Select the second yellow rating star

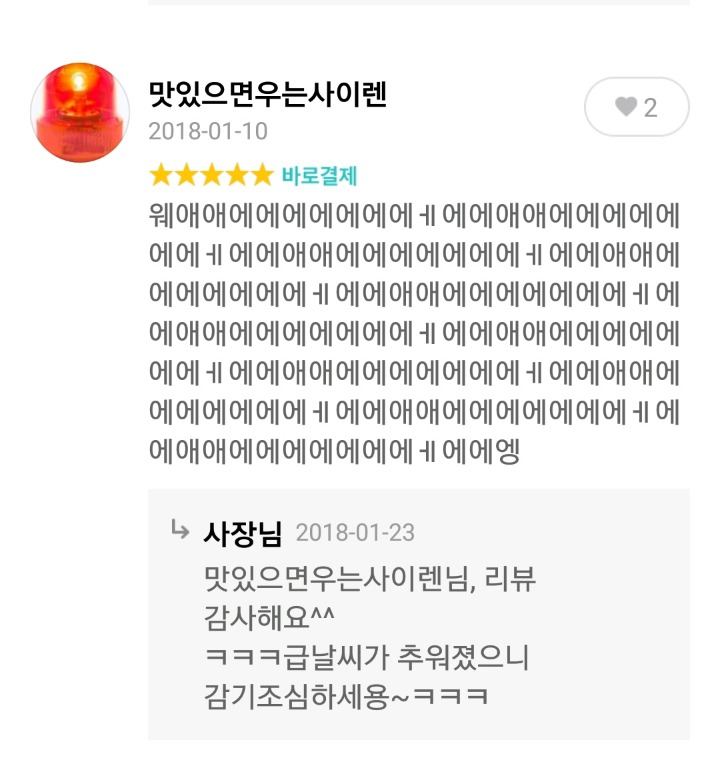click(186, 175)
